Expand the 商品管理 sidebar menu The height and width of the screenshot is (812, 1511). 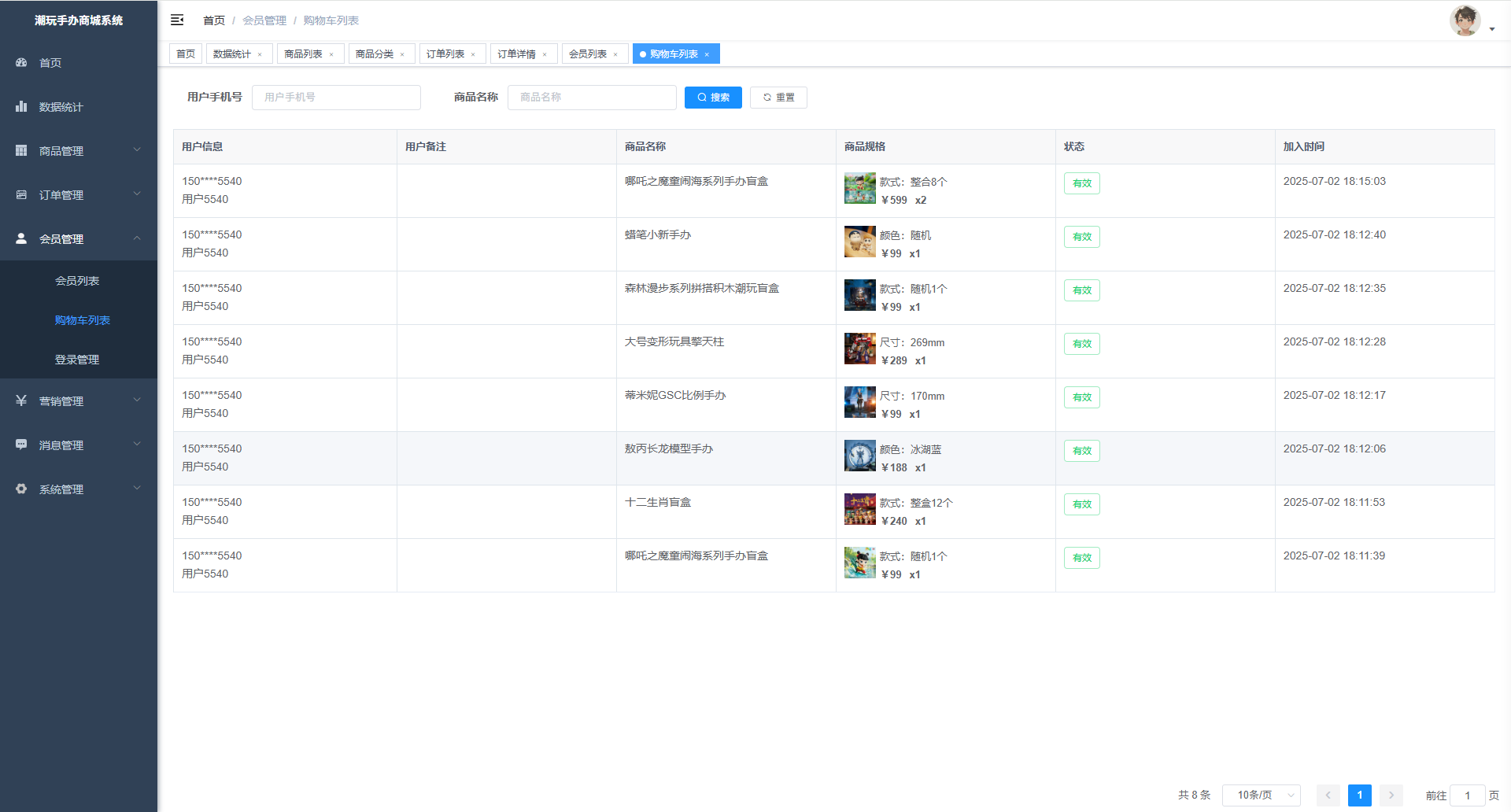(79, 150)
